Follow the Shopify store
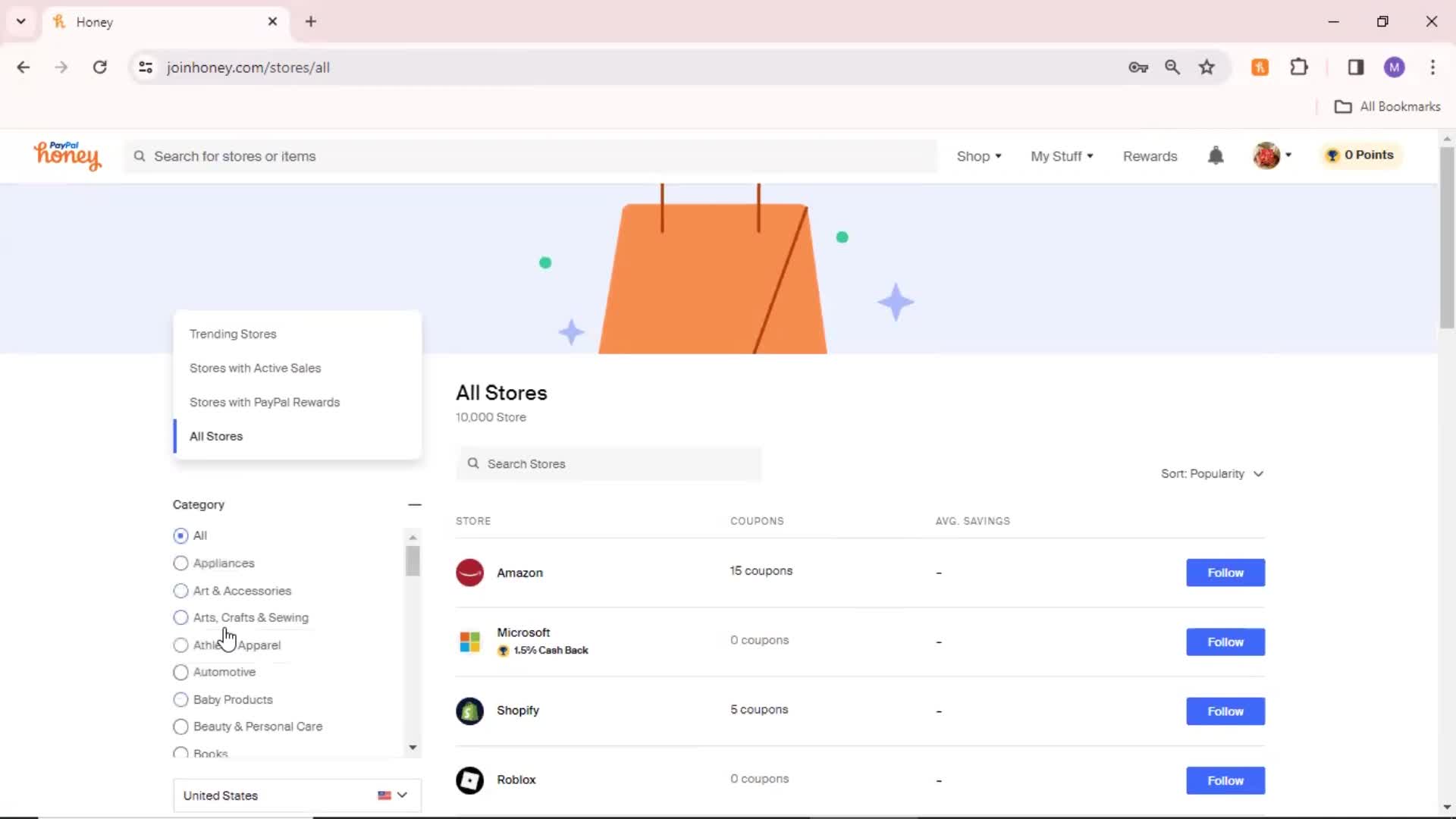Image resolution: width=1456 pixels, height=819 pixels. tap(1225, 711)
